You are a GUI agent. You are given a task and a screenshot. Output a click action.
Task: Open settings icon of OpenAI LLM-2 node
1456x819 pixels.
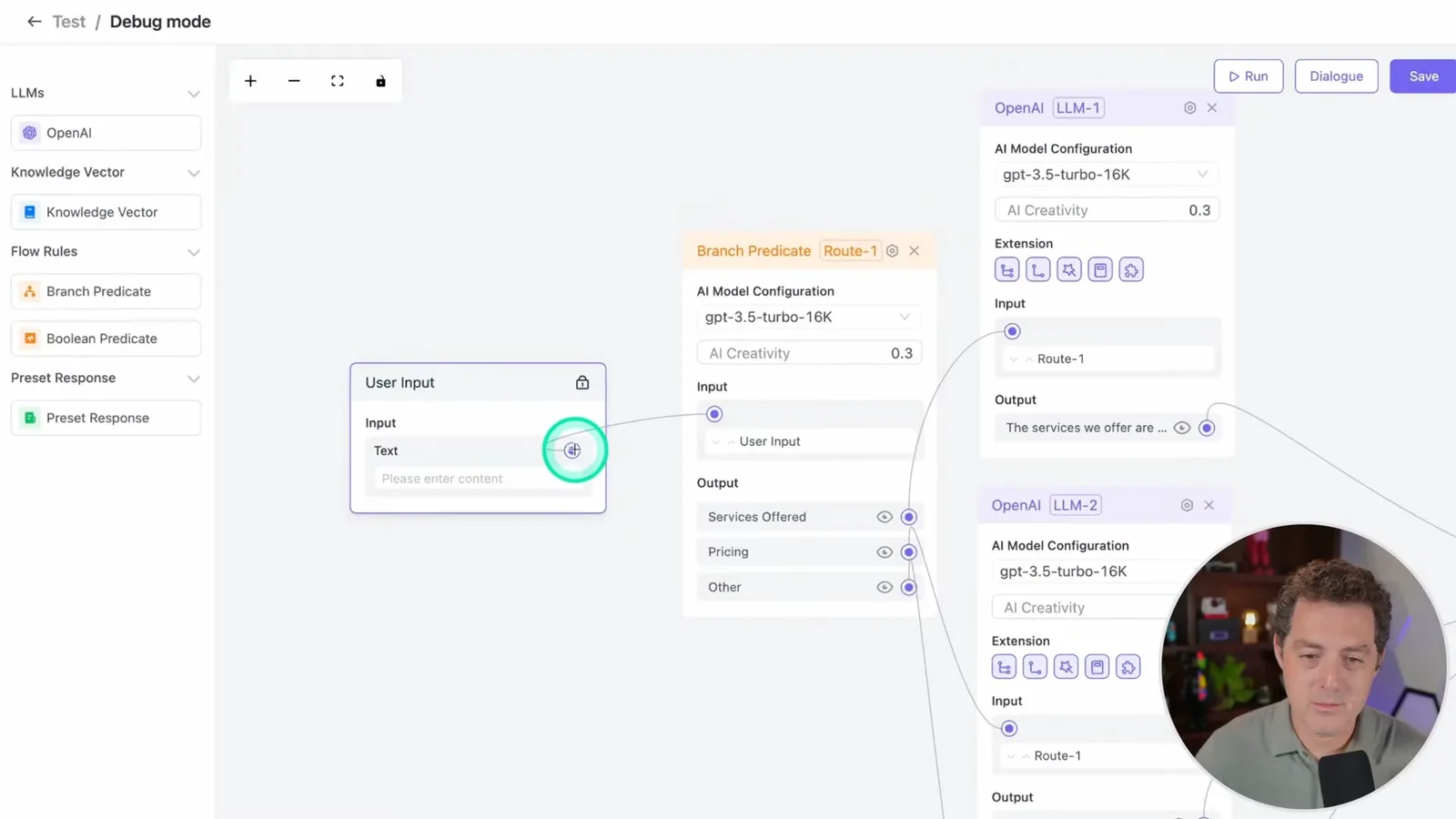[x=1187, y=505]
